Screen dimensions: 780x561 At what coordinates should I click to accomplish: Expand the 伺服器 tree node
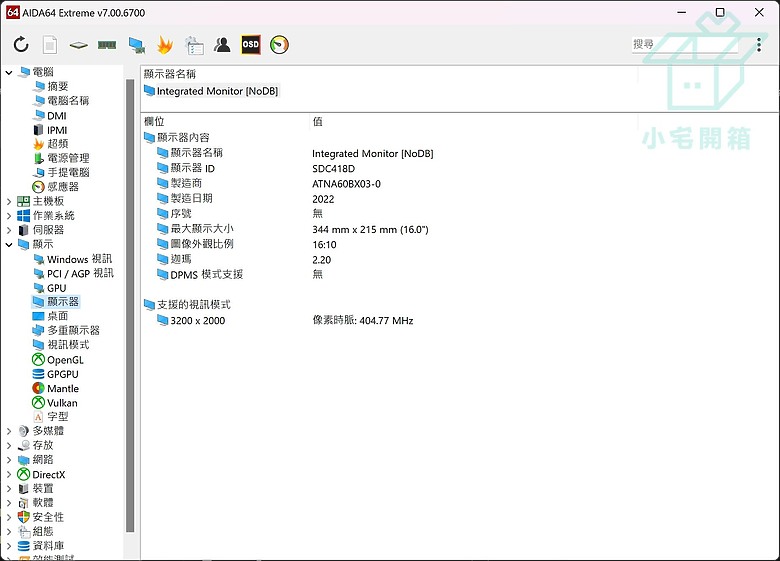tap(9, 230)
